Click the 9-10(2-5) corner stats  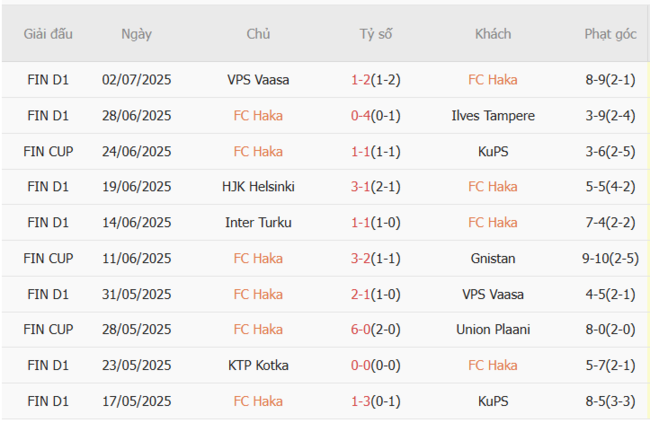click(610, 259)
